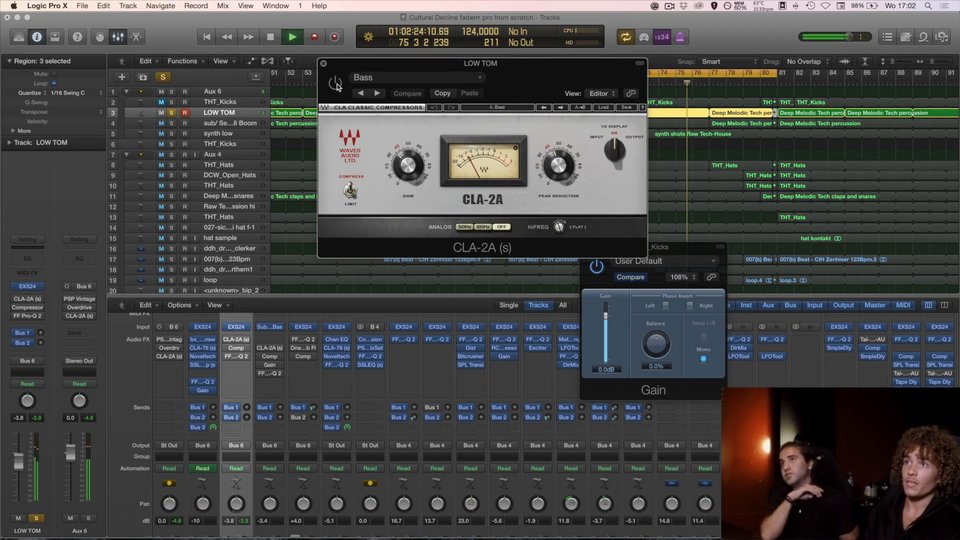Open the Functions menu in Tracks area
Screen dimensions: 960x540
click(x=185, y=61)
